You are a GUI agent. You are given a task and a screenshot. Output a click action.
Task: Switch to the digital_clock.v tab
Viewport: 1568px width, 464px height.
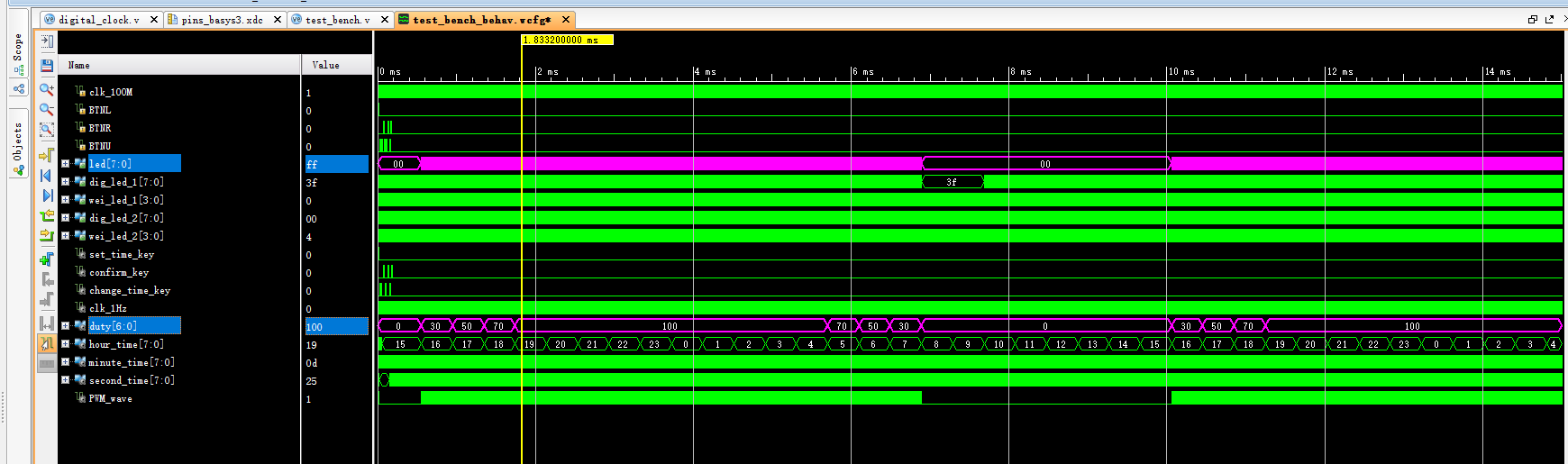(x=99, y=20)
